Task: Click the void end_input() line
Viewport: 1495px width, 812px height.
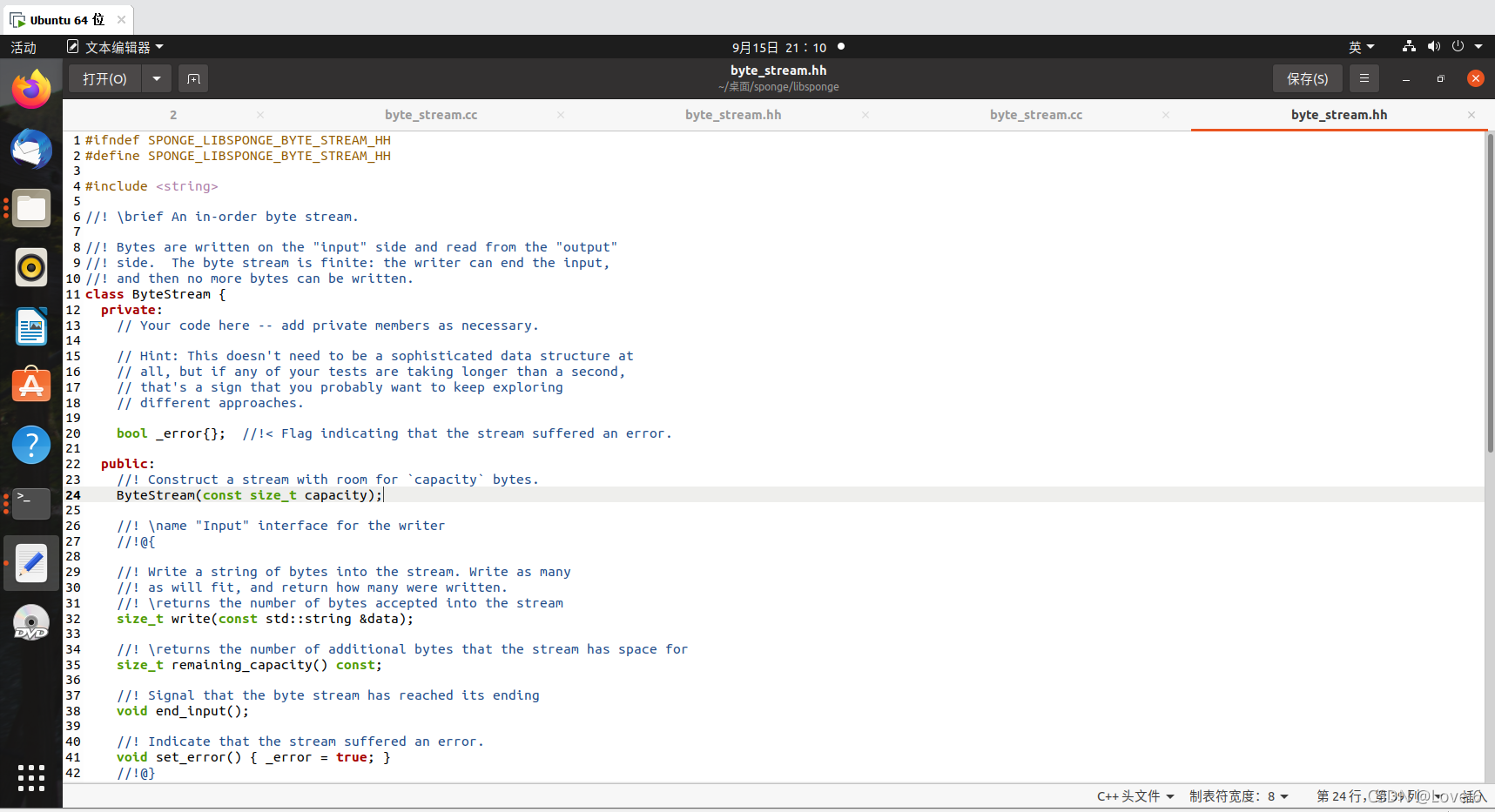Action: coord(183,711)
